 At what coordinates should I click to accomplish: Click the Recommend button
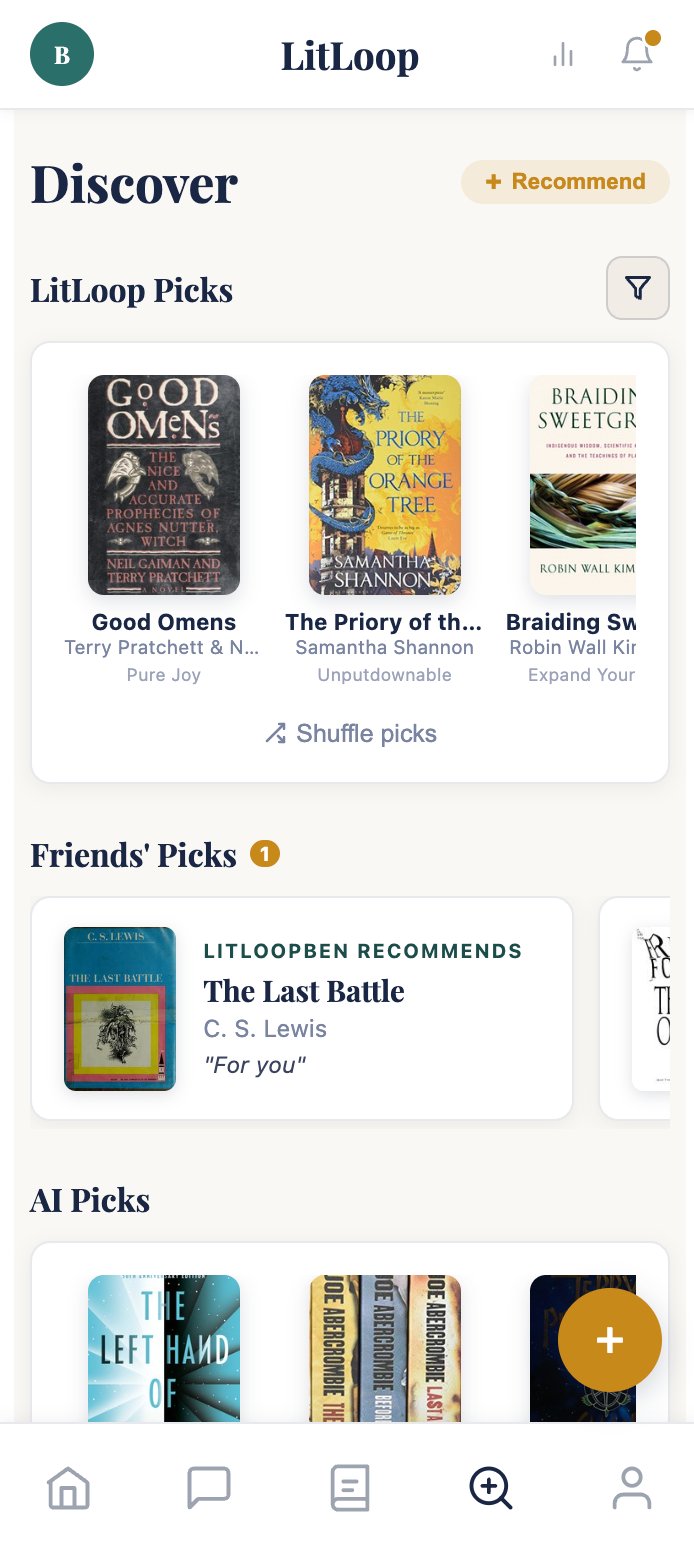tap(565, 182)
